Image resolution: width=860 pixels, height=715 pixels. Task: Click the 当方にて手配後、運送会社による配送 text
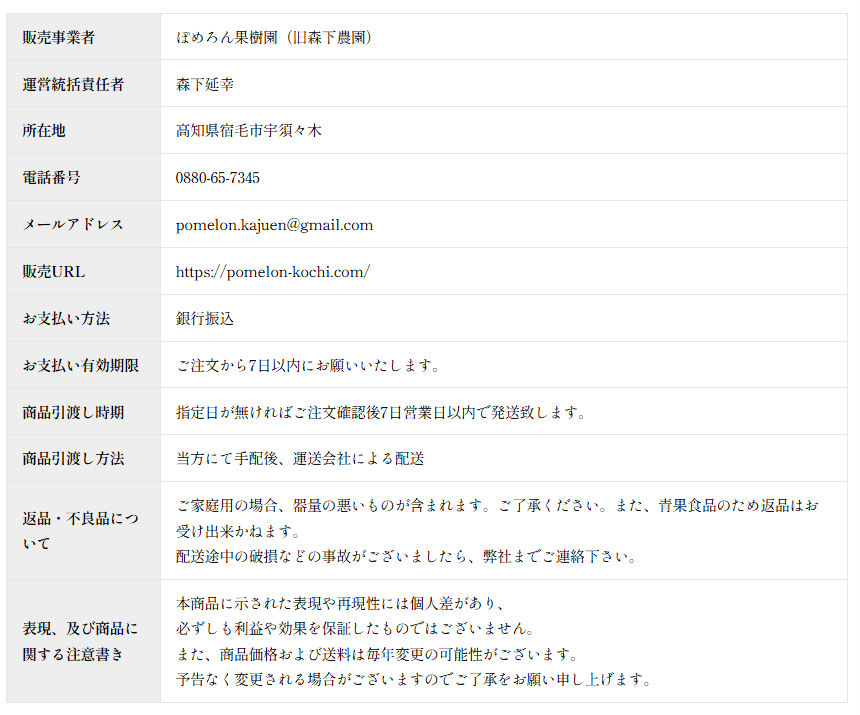click(300, 459)
